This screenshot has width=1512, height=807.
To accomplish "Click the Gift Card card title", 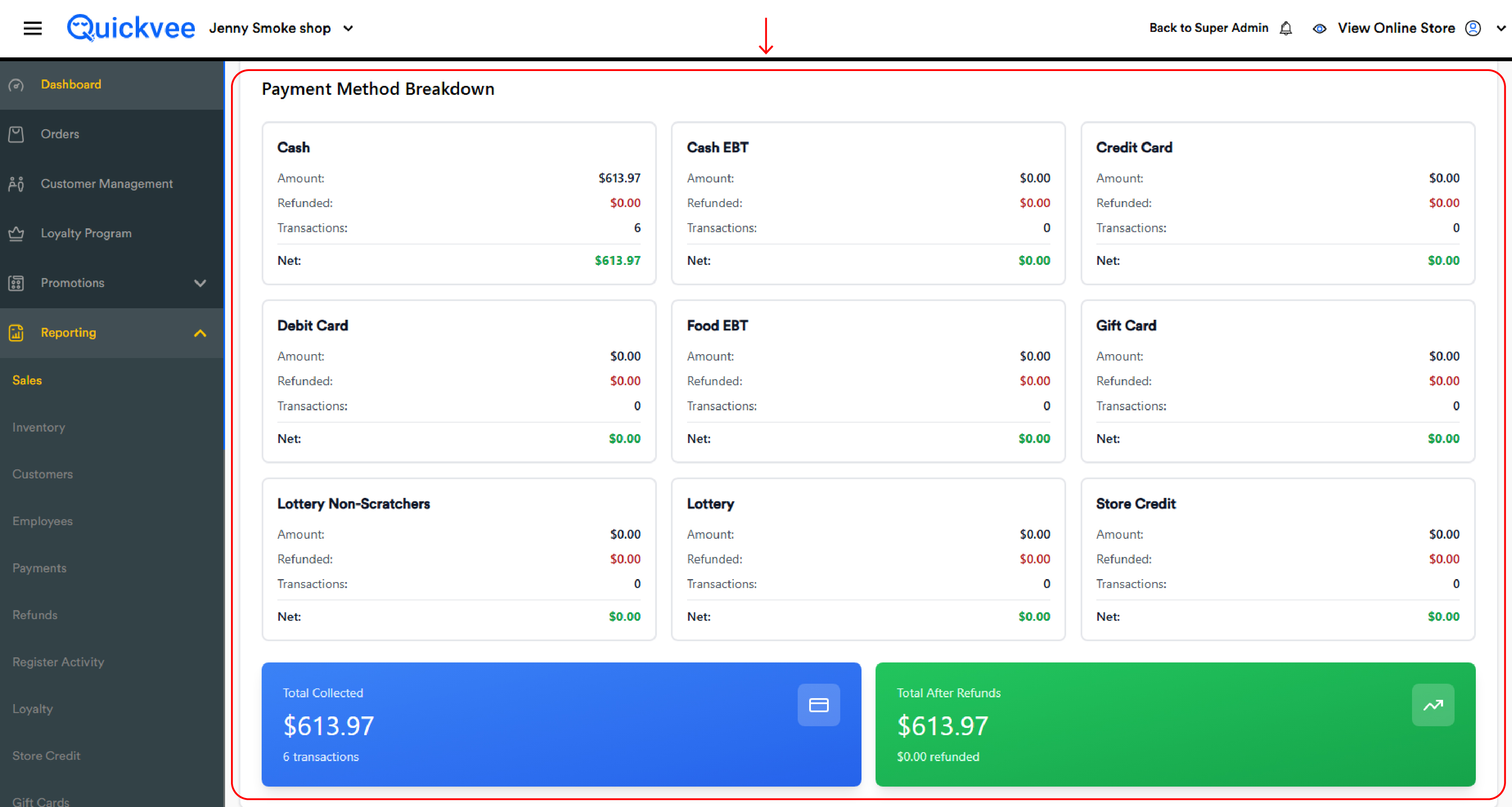I will [1126, 326].
